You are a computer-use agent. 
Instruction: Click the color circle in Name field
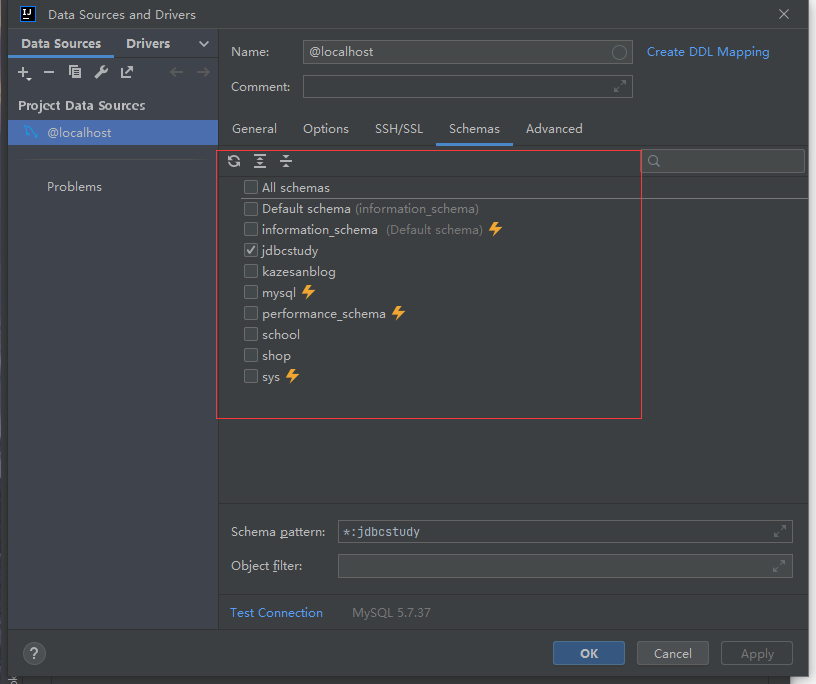pos(619,53)
